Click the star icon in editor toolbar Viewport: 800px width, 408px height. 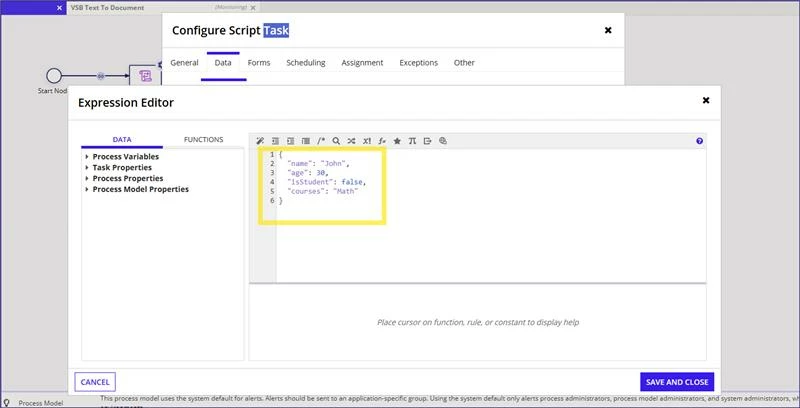point(397,141)
